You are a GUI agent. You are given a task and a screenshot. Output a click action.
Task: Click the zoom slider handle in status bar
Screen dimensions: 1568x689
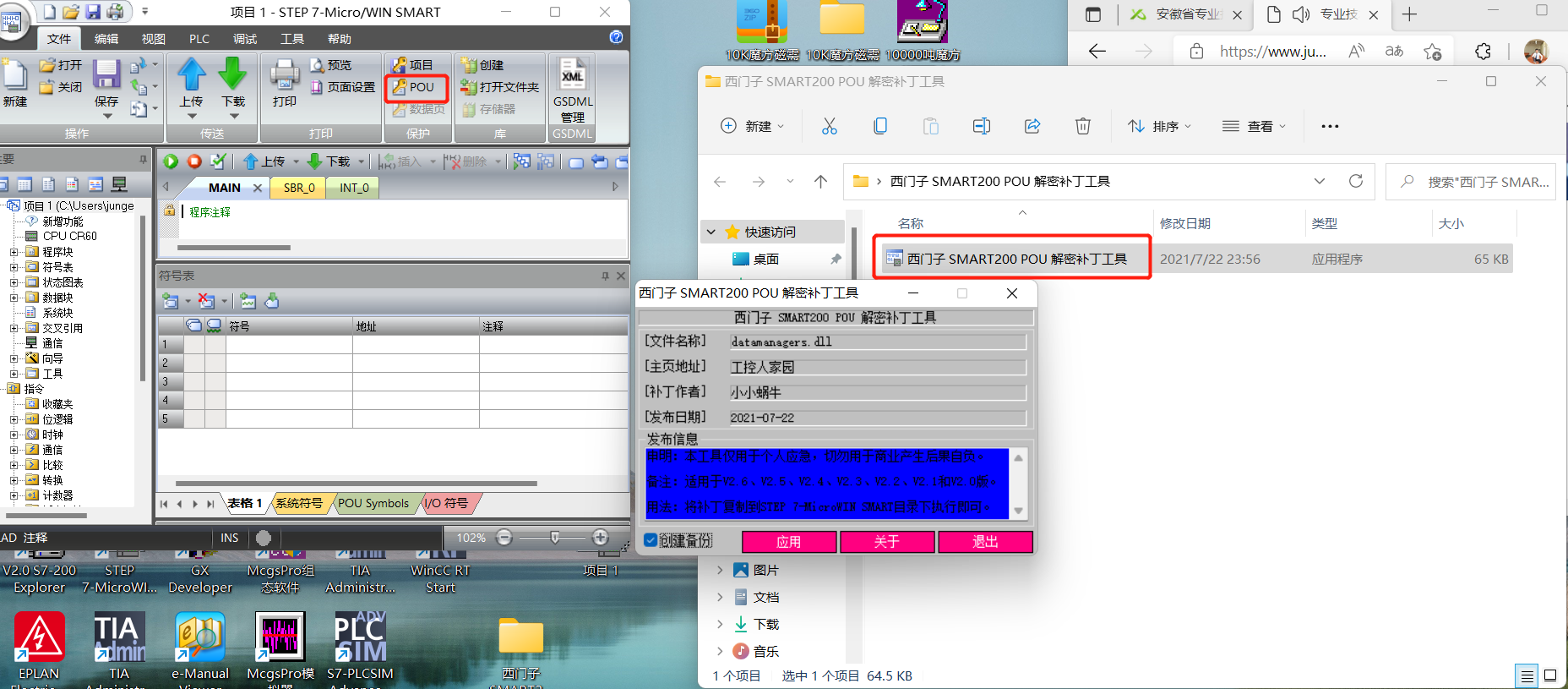point(554,538)
